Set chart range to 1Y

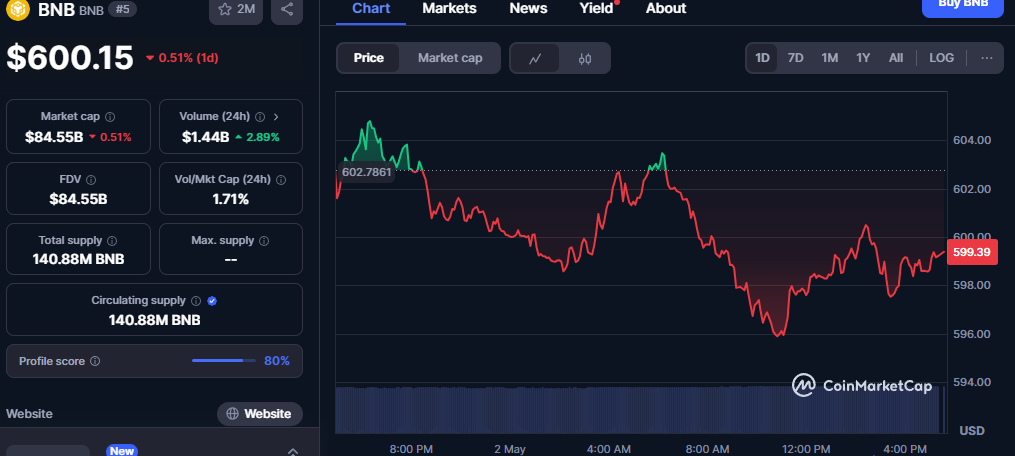[863, 58]
